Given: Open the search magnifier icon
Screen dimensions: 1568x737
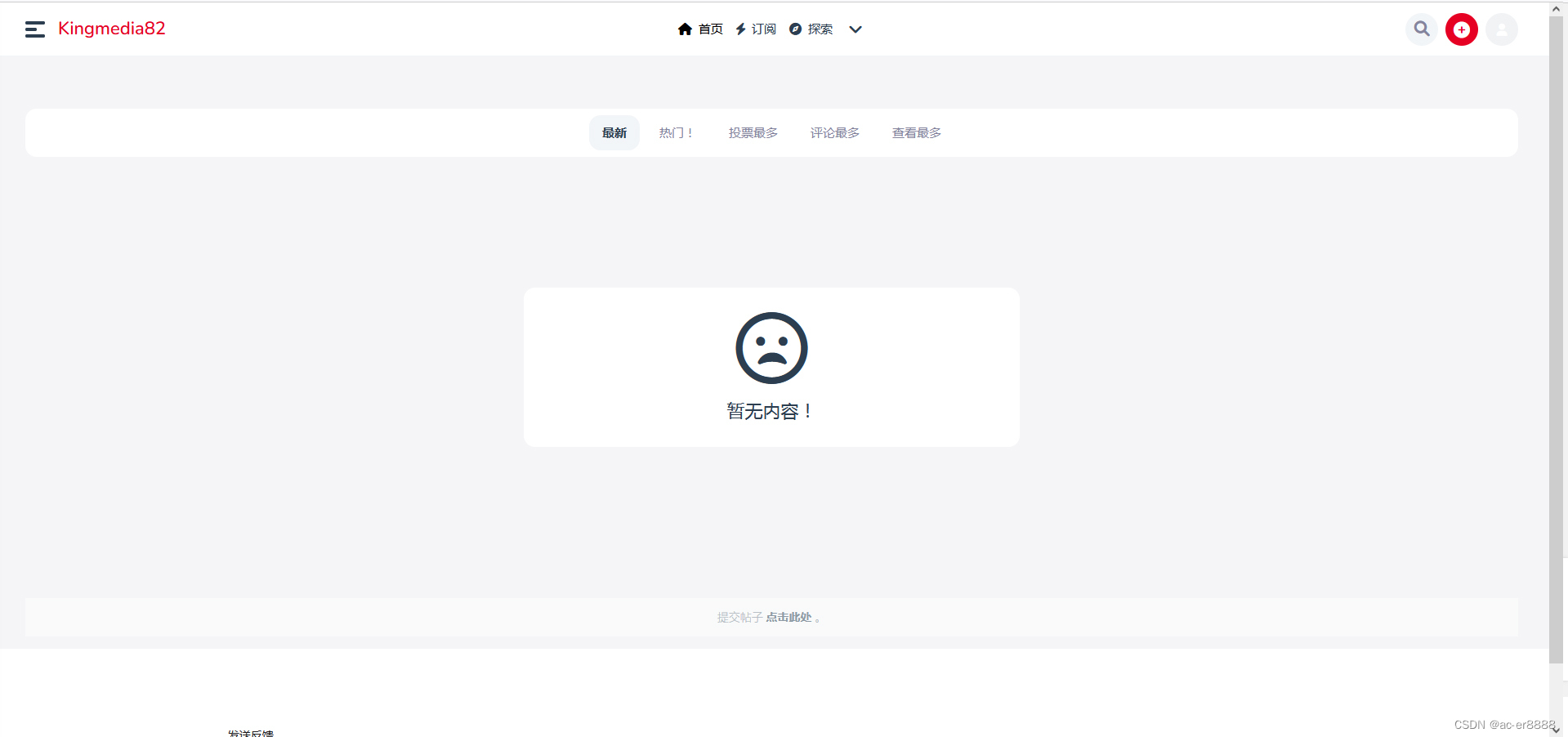Looking at the screenshot, I should click(x=1422, y=29).
